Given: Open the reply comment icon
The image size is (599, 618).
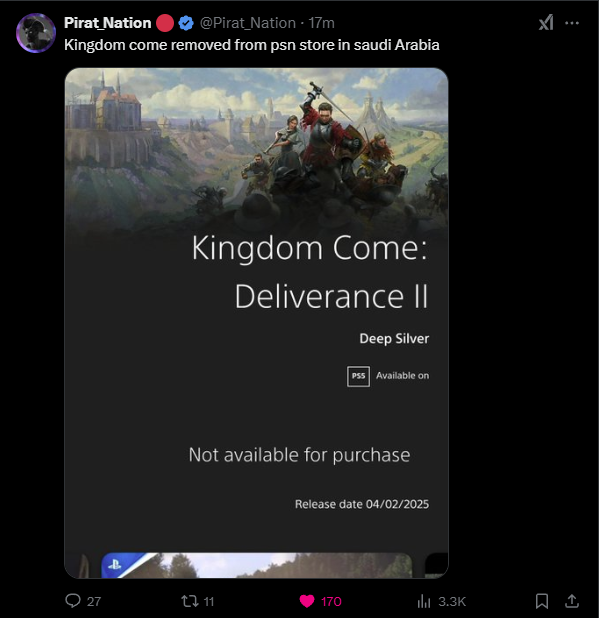Looking at the screenshot, I should click(x=73, y=601).
